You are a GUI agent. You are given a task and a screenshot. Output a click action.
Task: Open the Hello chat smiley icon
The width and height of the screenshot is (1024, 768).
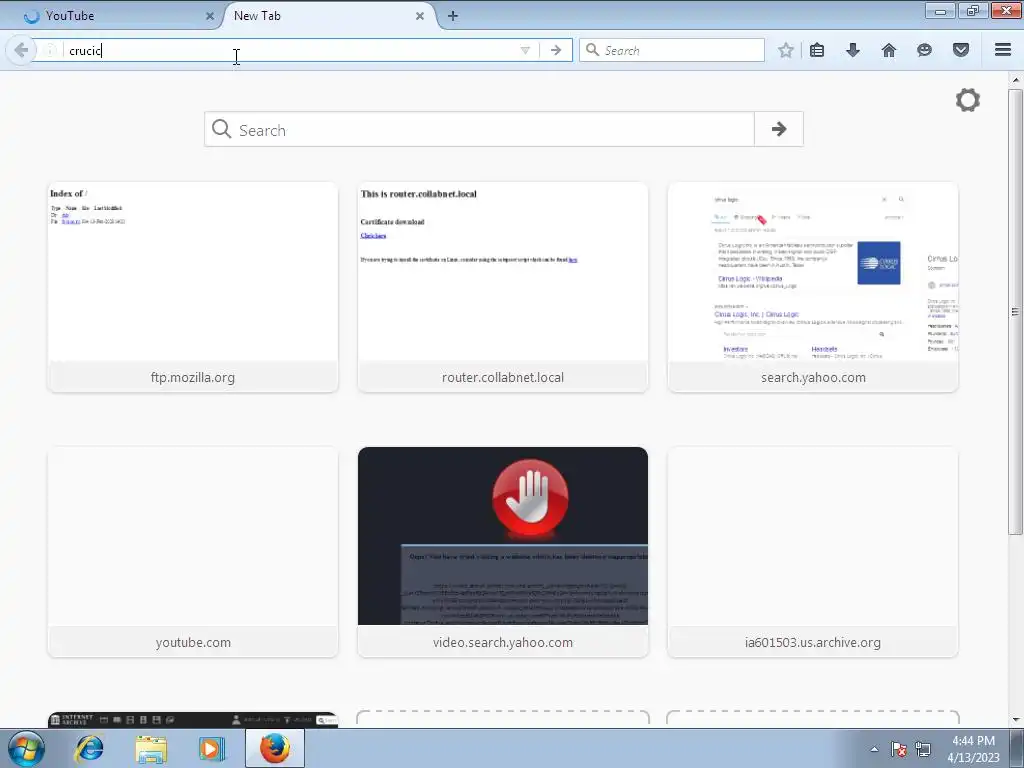click(x=924, y=50)
